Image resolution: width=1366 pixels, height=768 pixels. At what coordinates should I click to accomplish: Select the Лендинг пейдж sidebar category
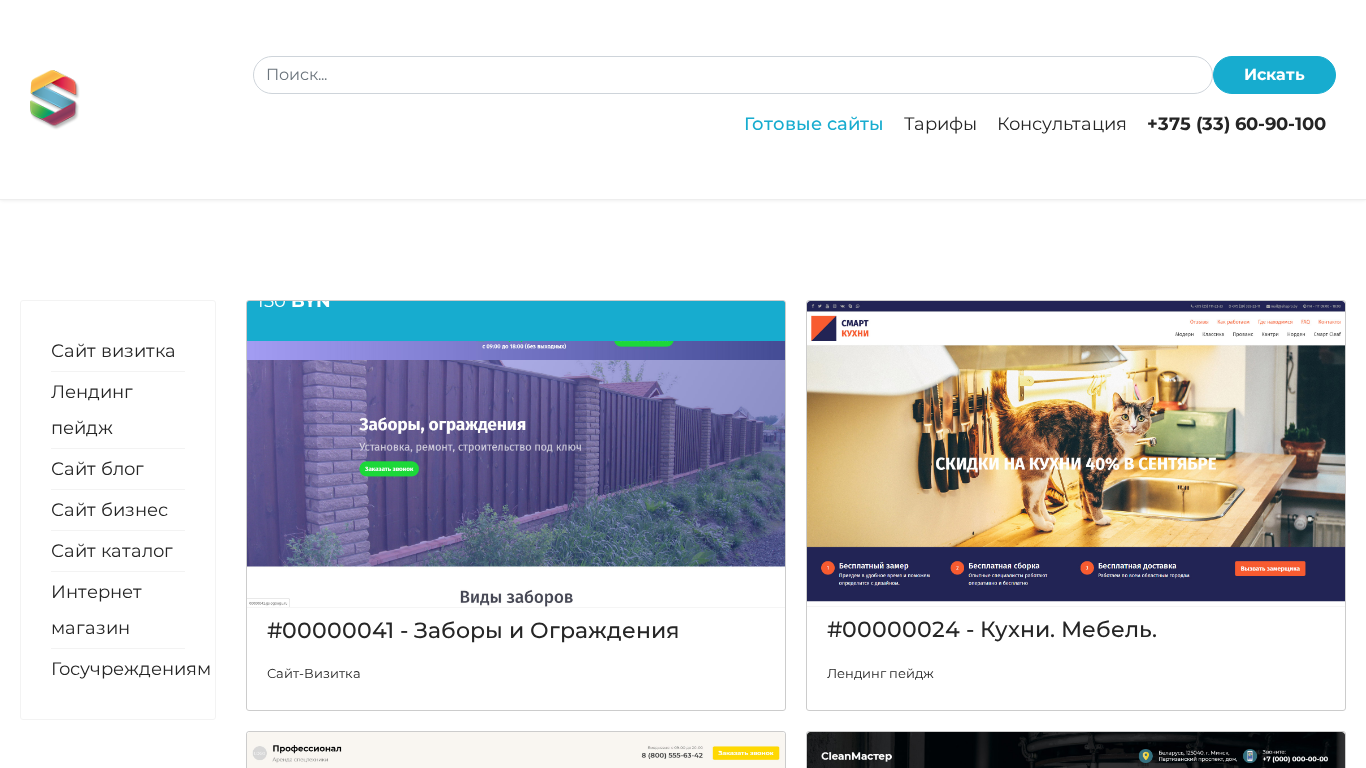click(92, 410)
